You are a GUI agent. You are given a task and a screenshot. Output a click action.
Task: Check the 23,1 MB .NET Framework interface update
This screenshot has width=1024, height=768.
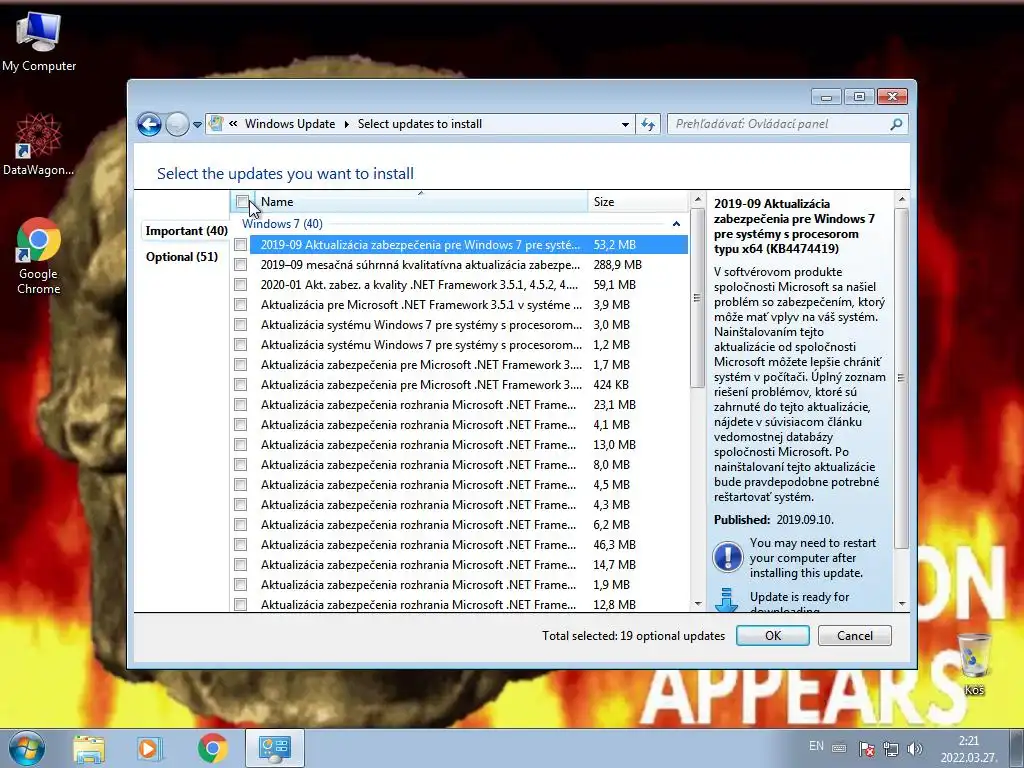click(x=241, y=405)
